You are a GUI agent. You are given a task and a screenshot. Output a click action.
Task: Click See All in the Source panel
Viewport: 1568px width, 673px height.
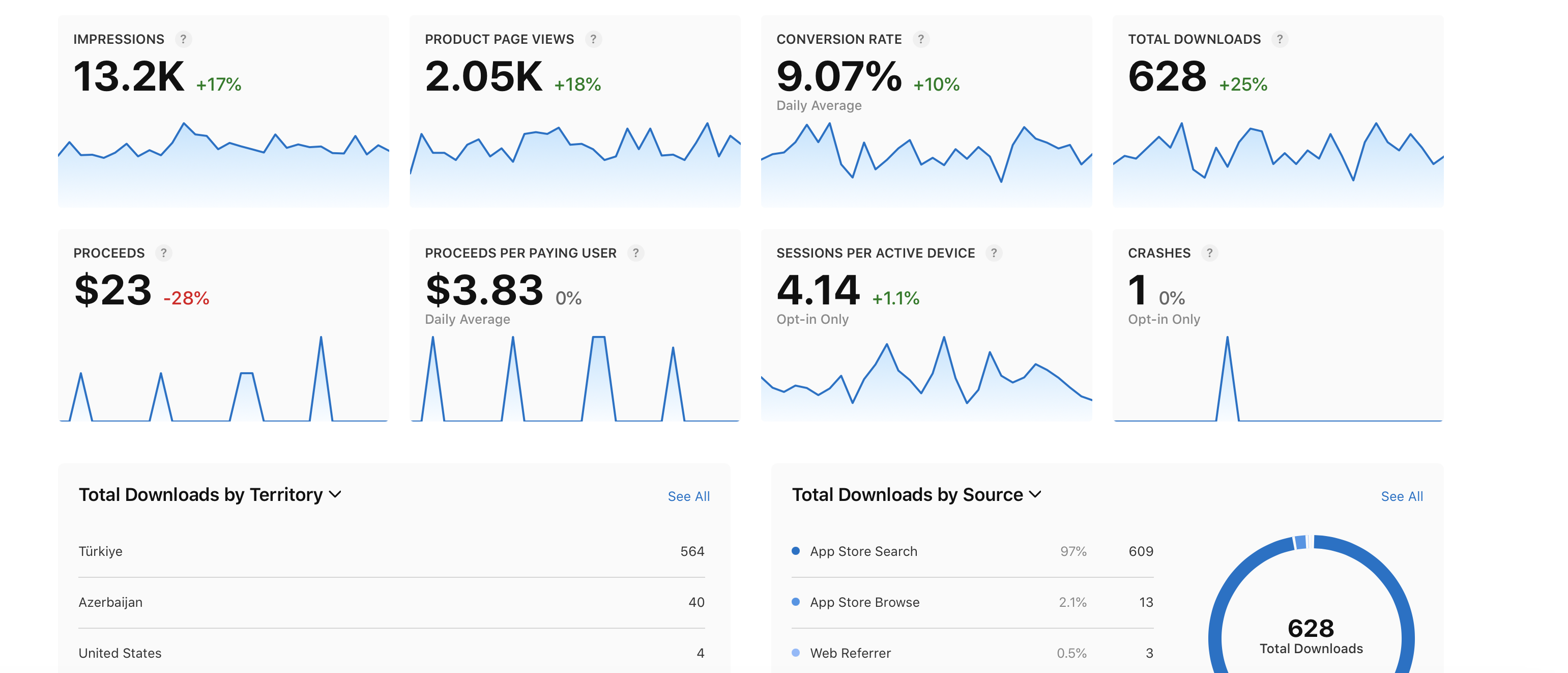click(1402, 496)
